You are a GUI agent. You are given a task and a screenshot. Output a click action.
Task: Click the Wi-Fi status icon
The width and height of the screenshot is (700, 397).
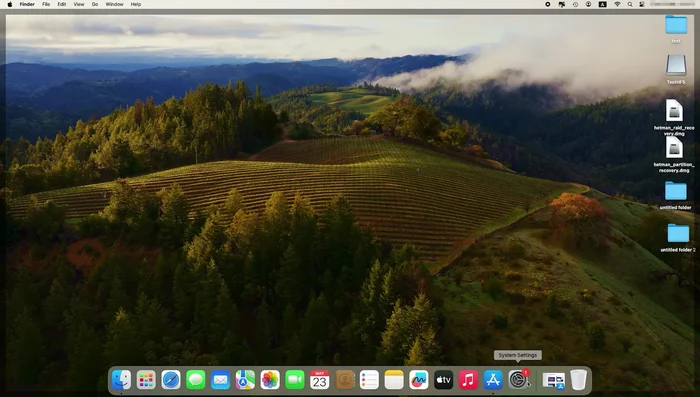[x=617, y=4]
